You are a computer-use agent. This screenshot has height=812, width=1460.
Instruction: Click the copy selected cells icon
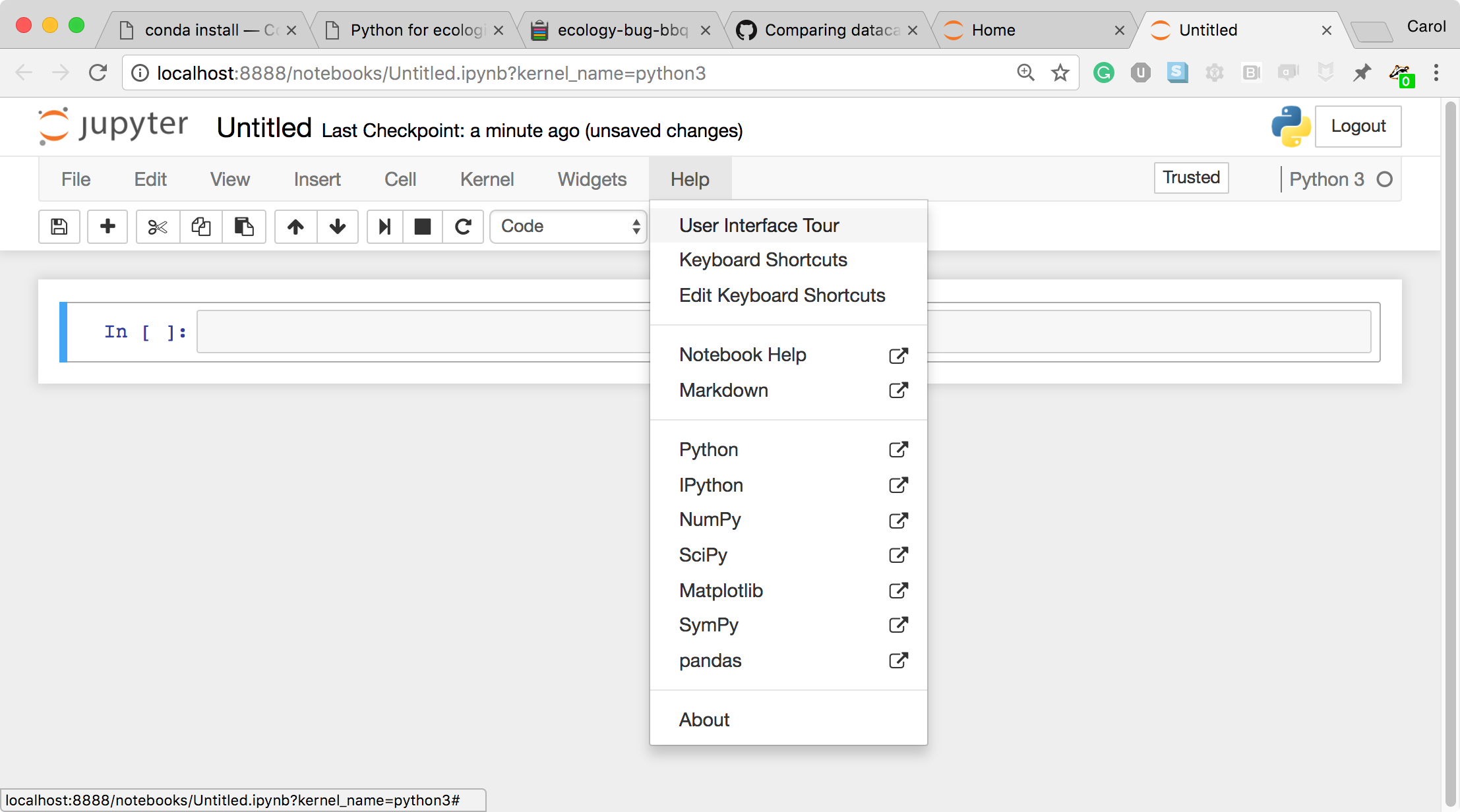click(x=200, y=225)
